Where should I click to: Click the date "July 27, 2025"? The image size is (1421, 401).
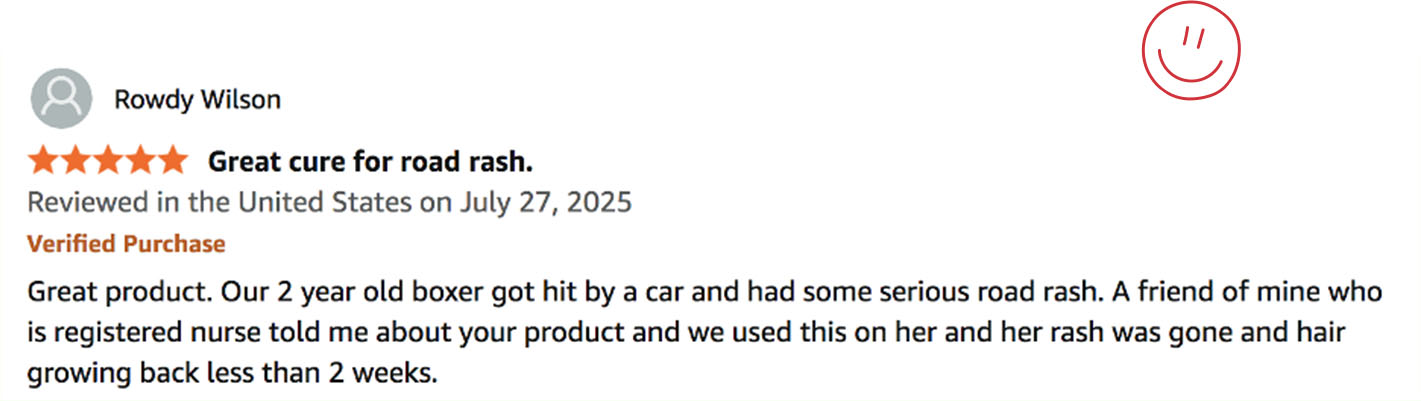(546, 202)
